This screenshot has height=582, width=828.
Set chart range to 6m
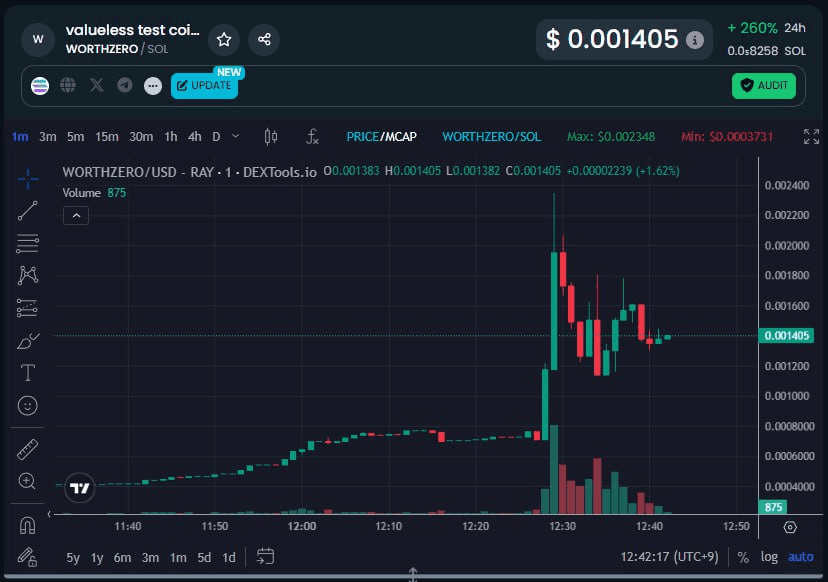tap(122, 558)
